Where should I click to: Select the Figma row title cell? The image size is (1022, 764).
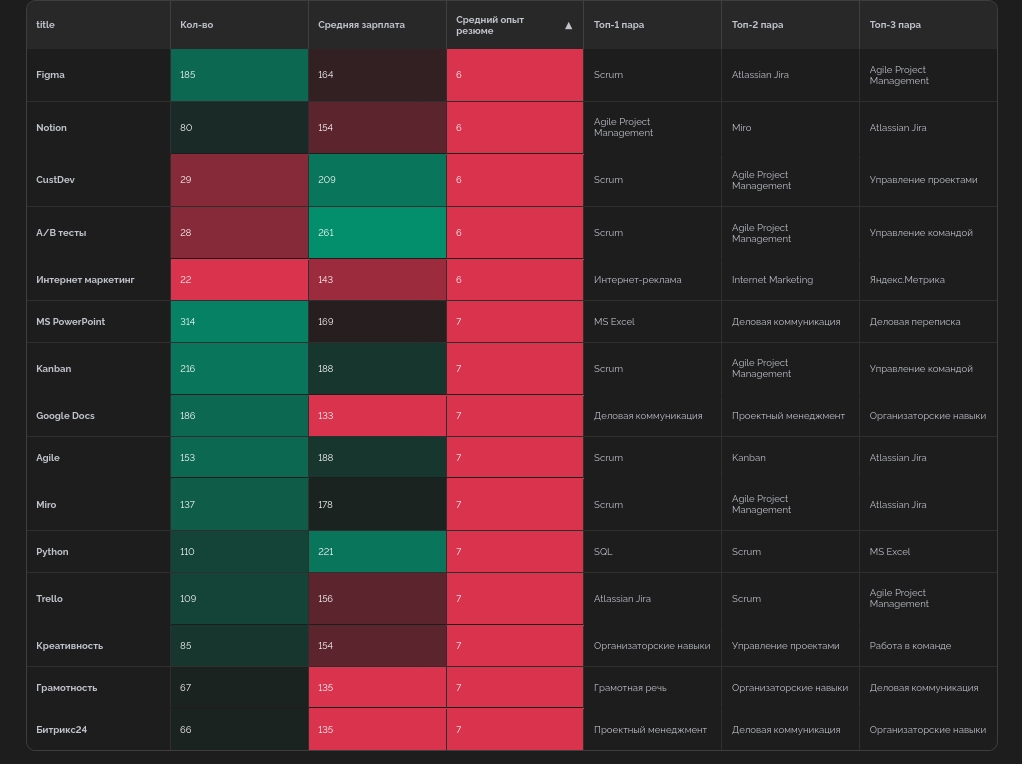[x=51, y=75]
